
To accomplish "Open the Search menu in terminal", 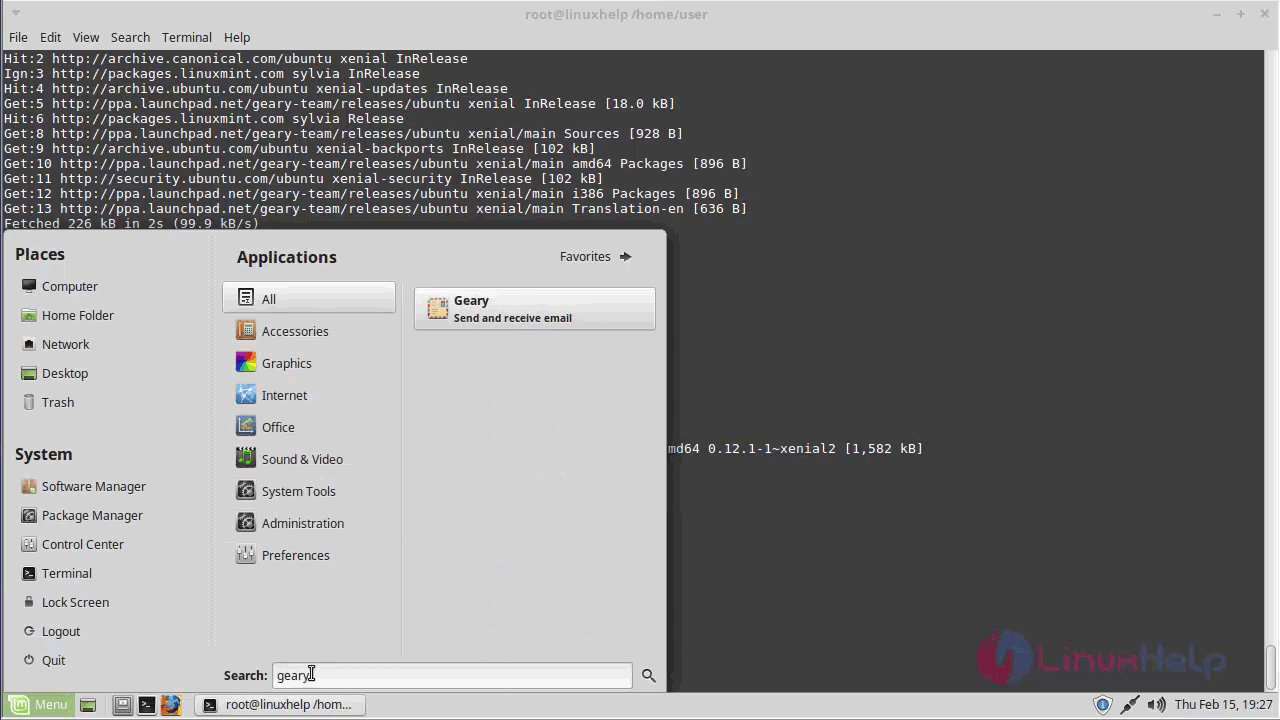I will coord(130,37).
